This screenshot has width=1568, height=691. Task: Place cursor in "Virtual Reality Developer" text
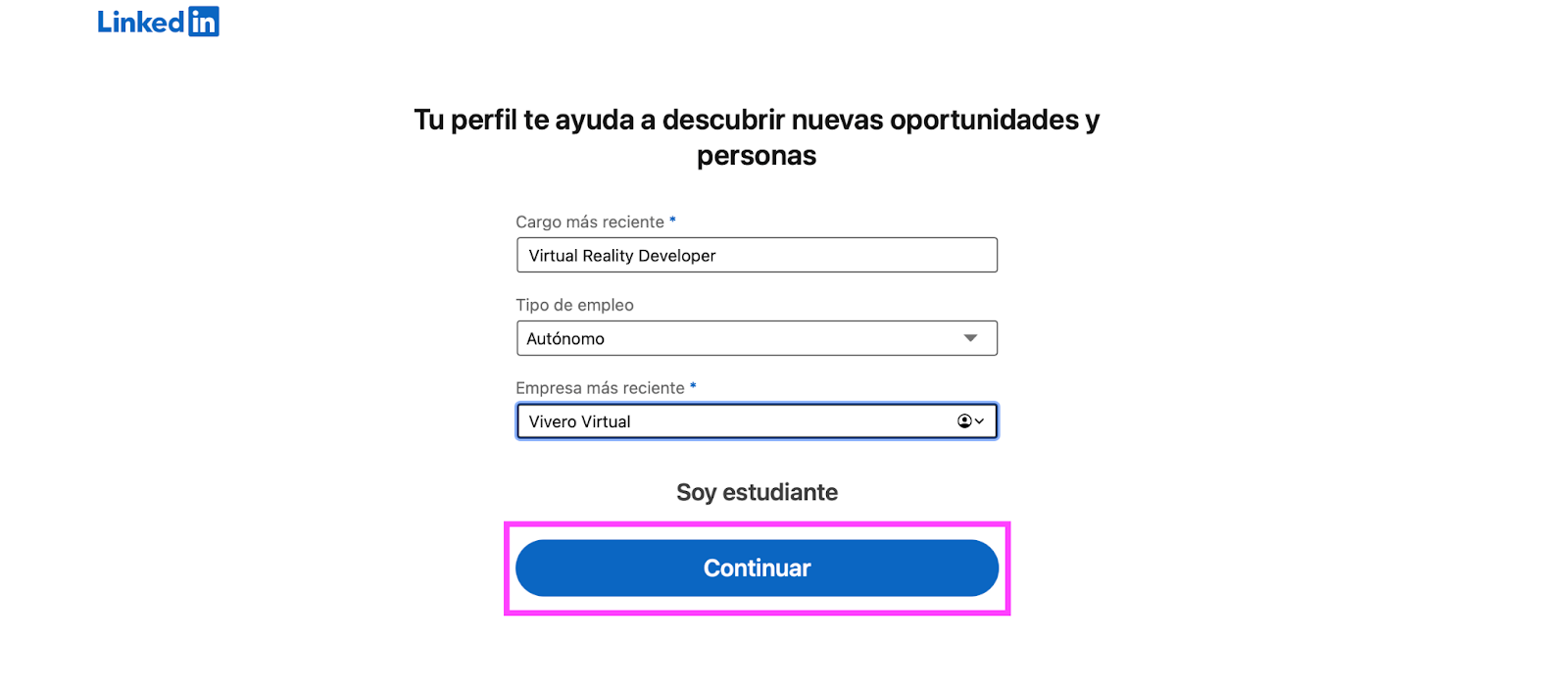click(622, 256)
